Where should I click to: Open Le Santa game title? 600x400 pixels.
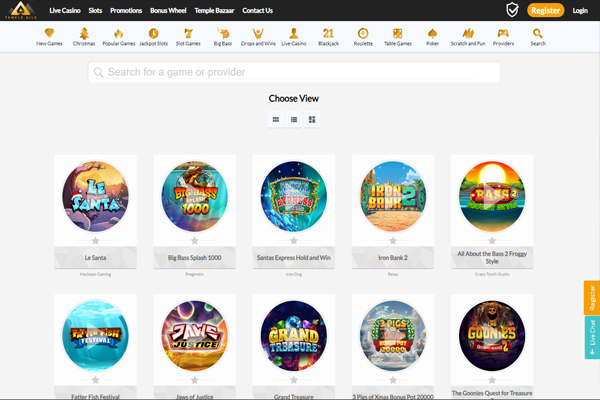tap(95, 258)
